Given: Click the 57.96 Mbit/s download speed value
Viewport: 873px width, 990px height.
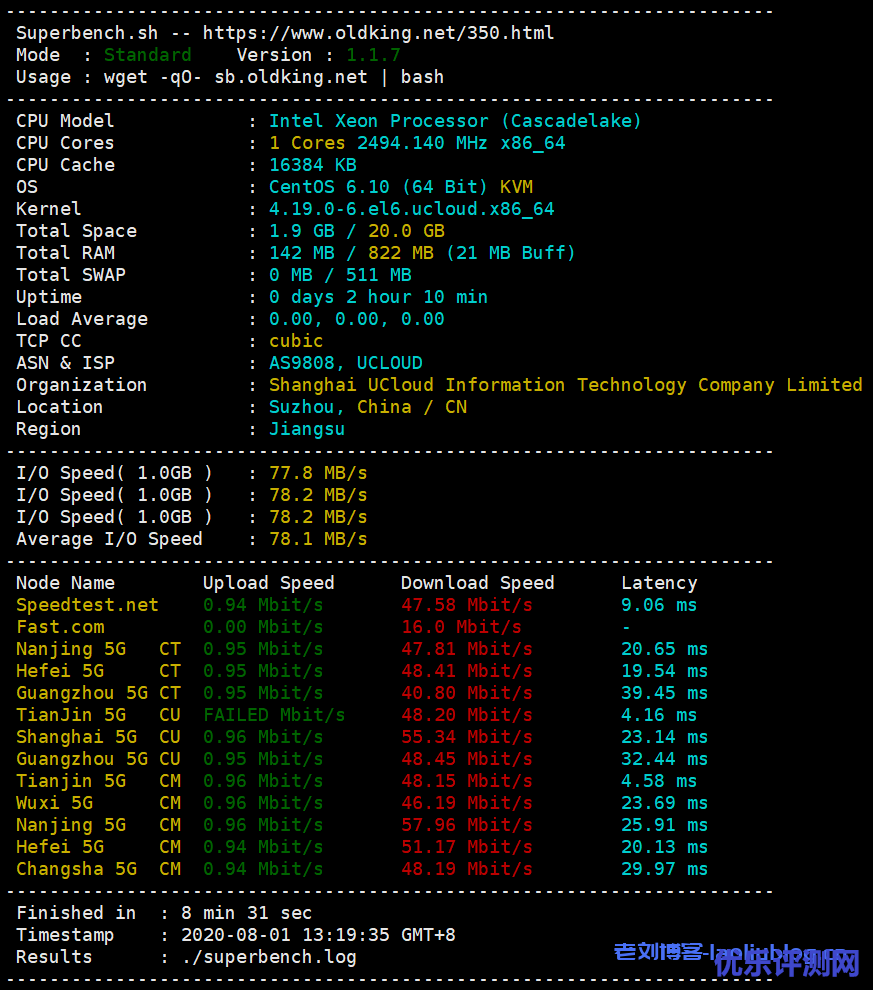Looking at the screenshot, I should point(466,825).
